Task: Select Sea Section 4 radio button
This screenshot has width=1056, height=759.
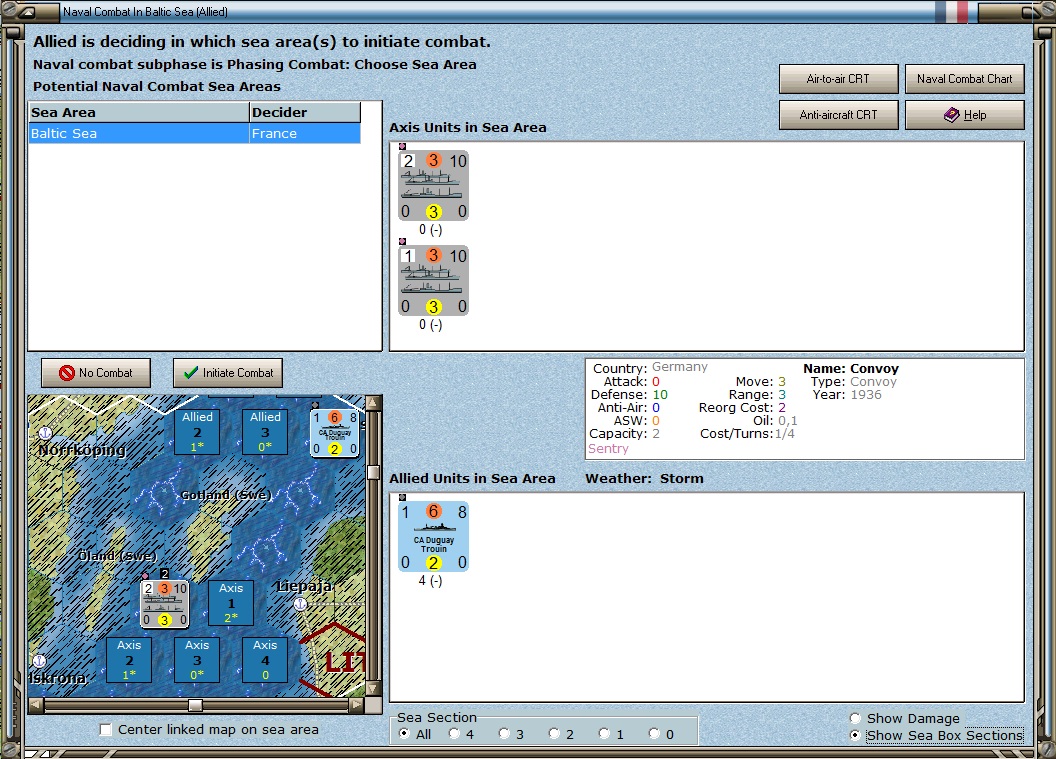Action: (x=454, y=733)
